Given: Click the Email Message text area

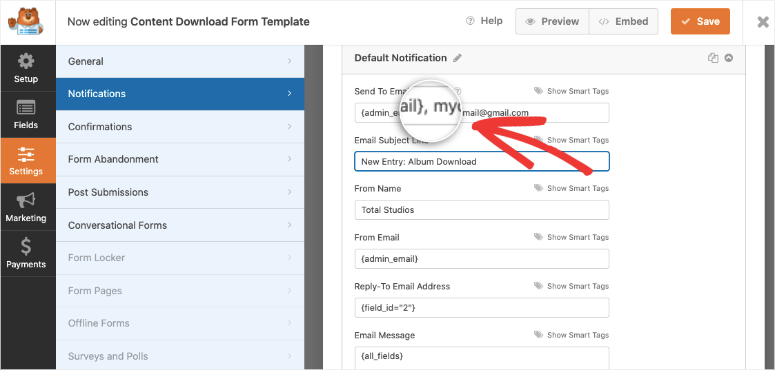Looking at the screenshot, I should coord(482,358).
